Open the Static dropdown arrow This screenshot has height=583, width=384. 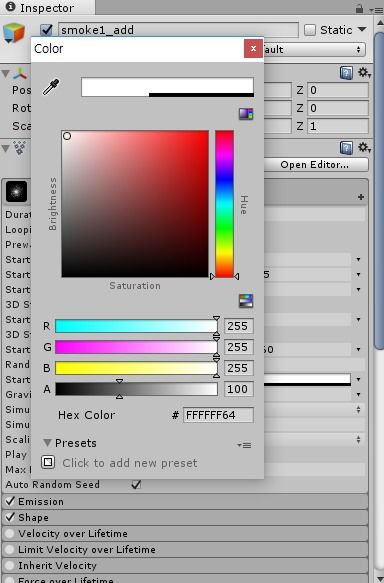click(x=362, y=29)
